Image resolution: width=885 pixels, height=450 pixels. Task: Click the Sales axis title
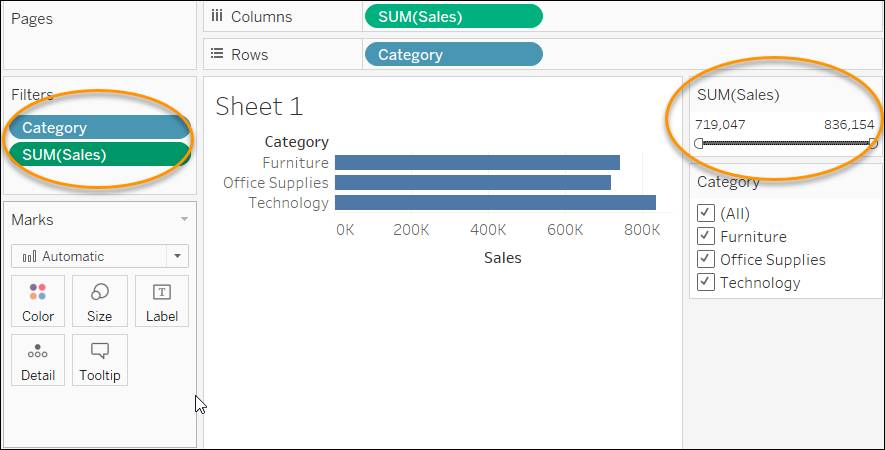click(503, 258)
